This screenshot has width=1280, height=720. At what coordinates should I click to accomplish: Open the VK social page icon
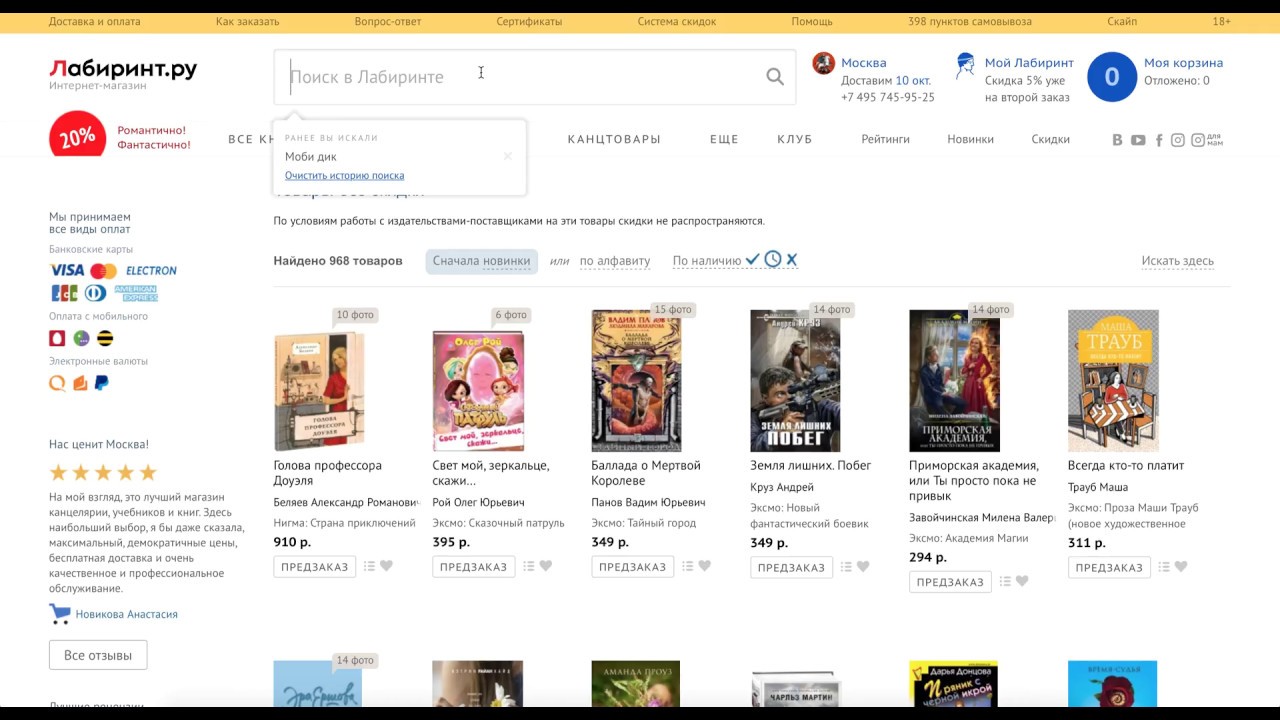click(1117, 140)
